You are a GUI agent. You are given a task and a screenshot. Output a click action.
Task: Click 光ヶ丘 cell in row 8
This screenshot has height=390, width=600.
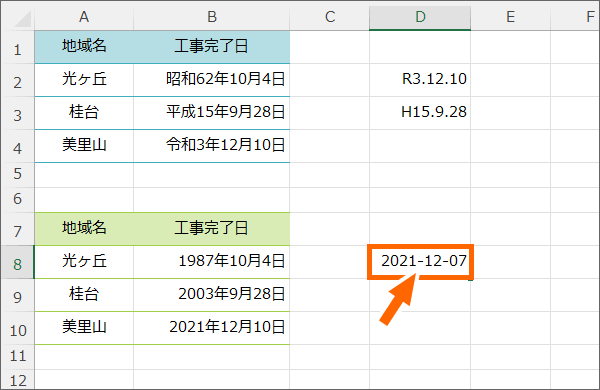click(x=84, y=262)
